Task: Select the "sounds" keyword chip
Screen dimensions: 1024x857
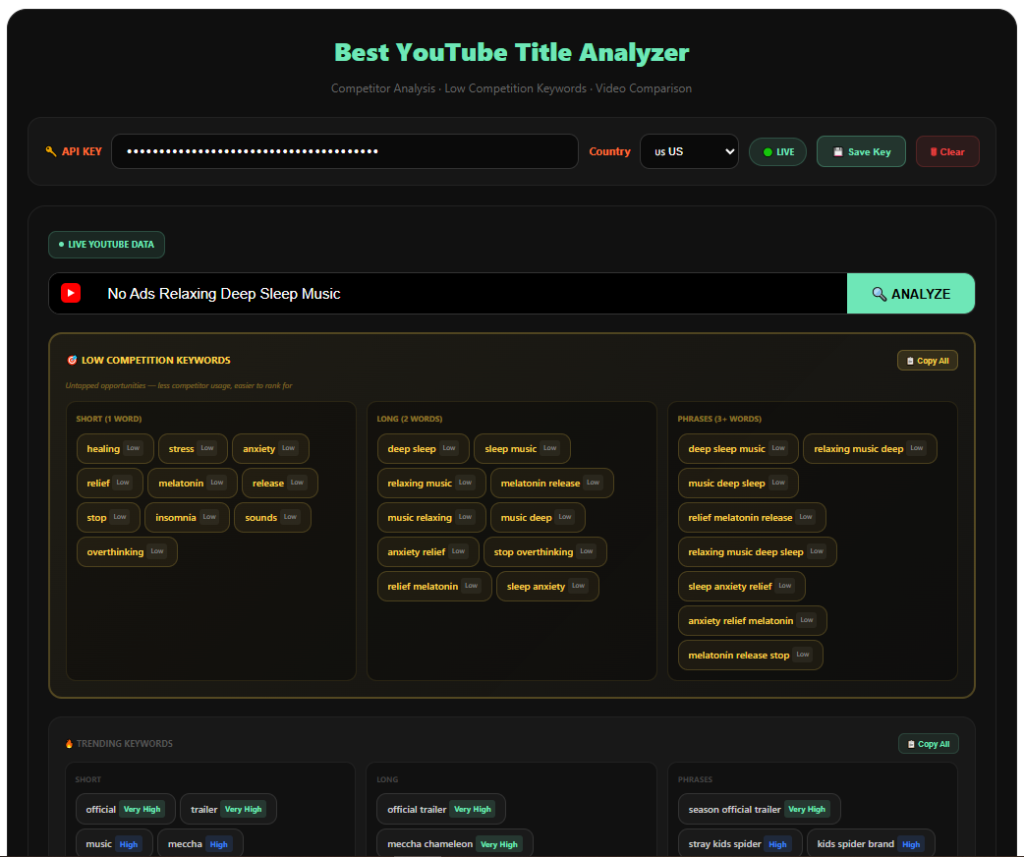Action: [x=272, y=517]
